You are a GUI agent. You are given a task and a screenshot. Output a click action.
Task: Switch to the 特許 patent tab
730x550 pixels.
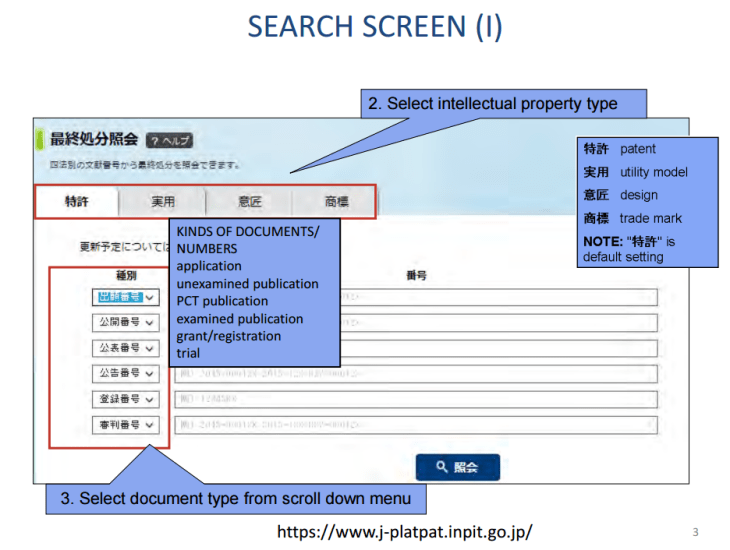[x=77, y=201]
